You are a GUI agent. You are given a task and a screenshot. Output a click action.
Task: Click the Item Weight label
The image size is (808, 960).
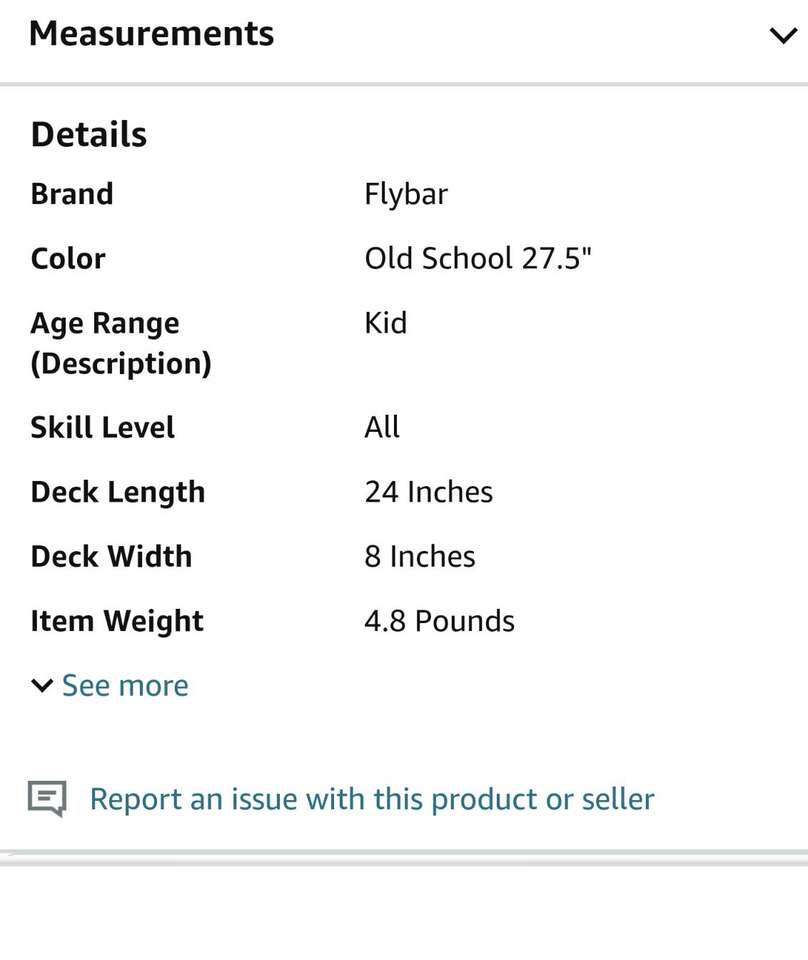point(117,621)
